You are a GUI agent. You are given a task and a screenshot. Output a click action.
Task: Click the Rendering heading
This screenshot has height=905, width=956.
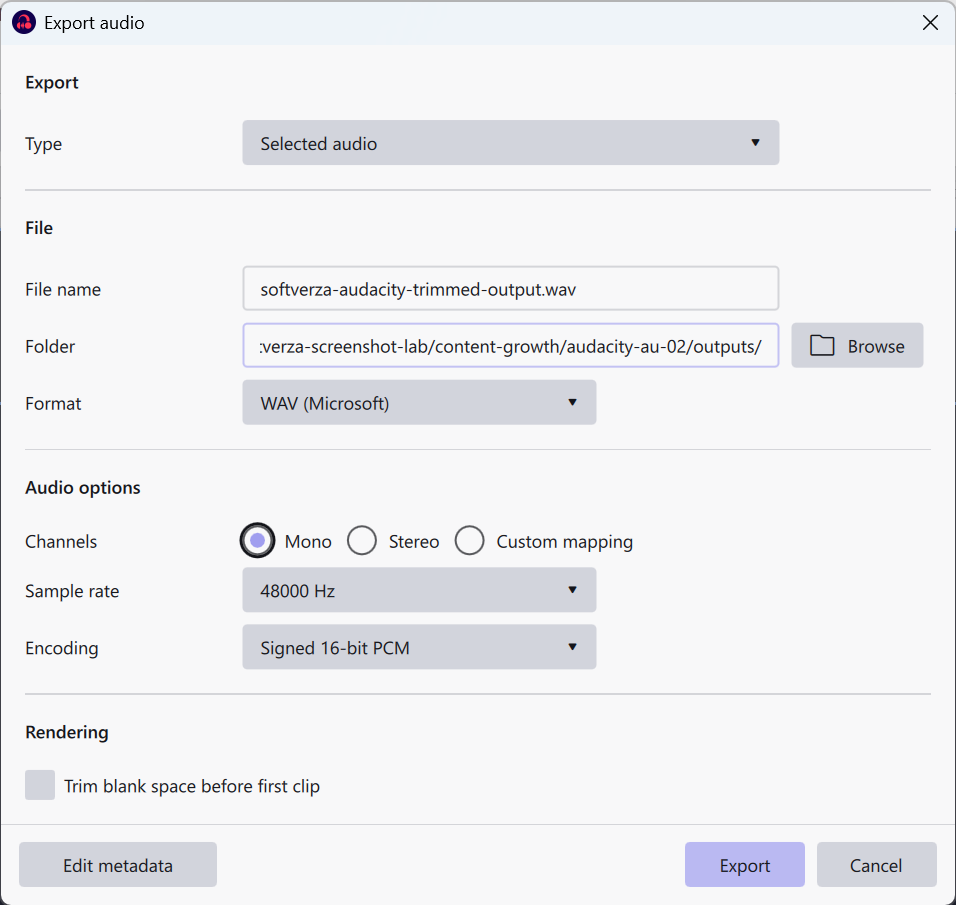(67, 732)
